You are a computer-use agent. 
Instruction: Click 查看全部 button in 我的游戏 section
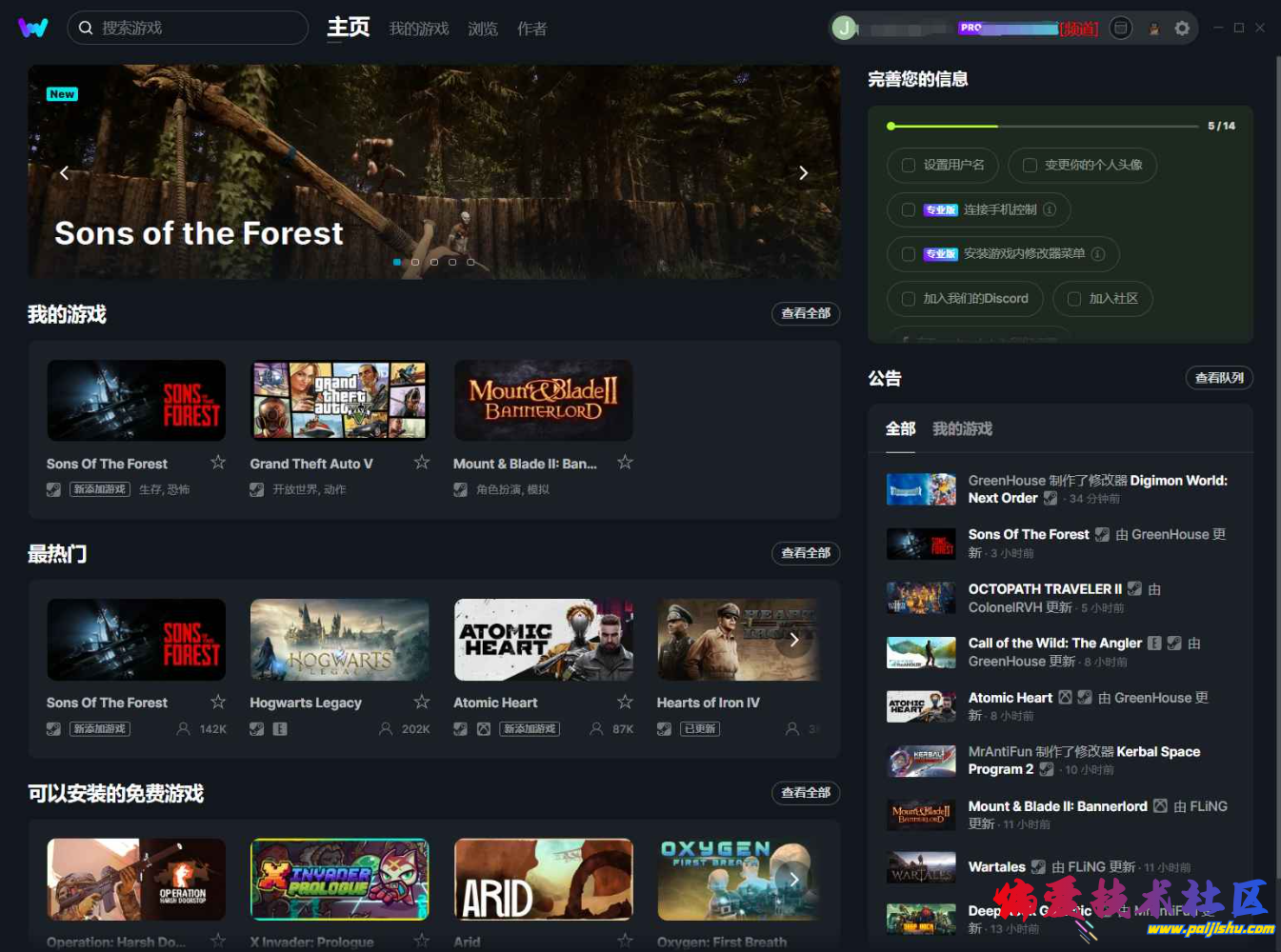click(x=805, y=313)
